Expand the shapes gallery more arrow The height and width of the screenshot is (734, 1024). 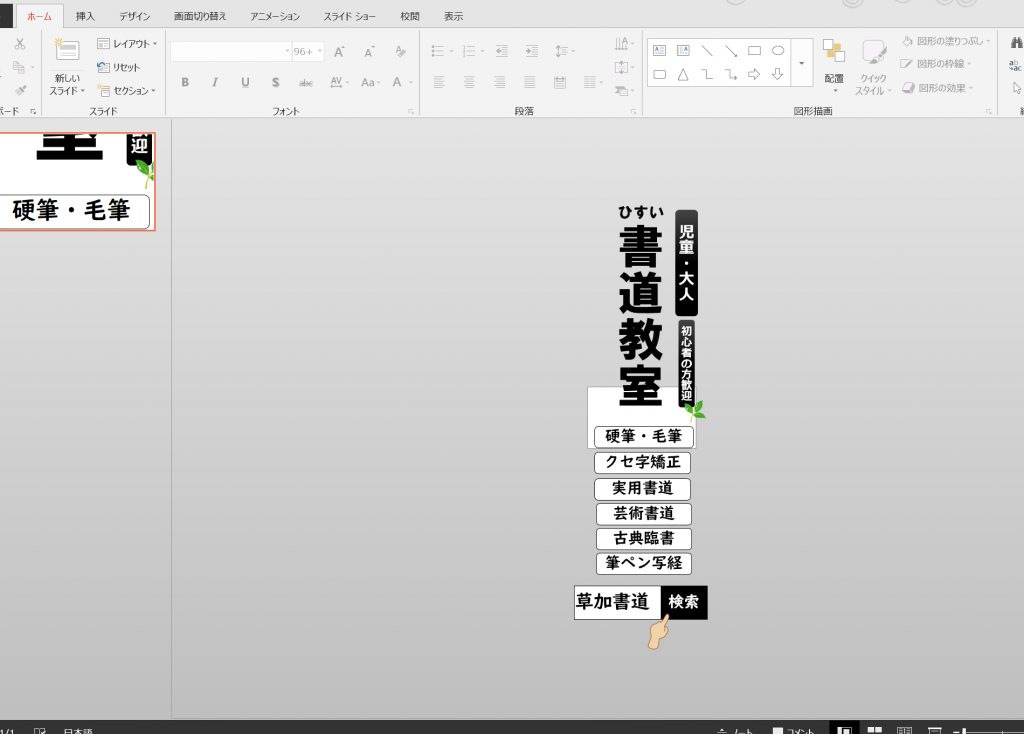(802, 63)
